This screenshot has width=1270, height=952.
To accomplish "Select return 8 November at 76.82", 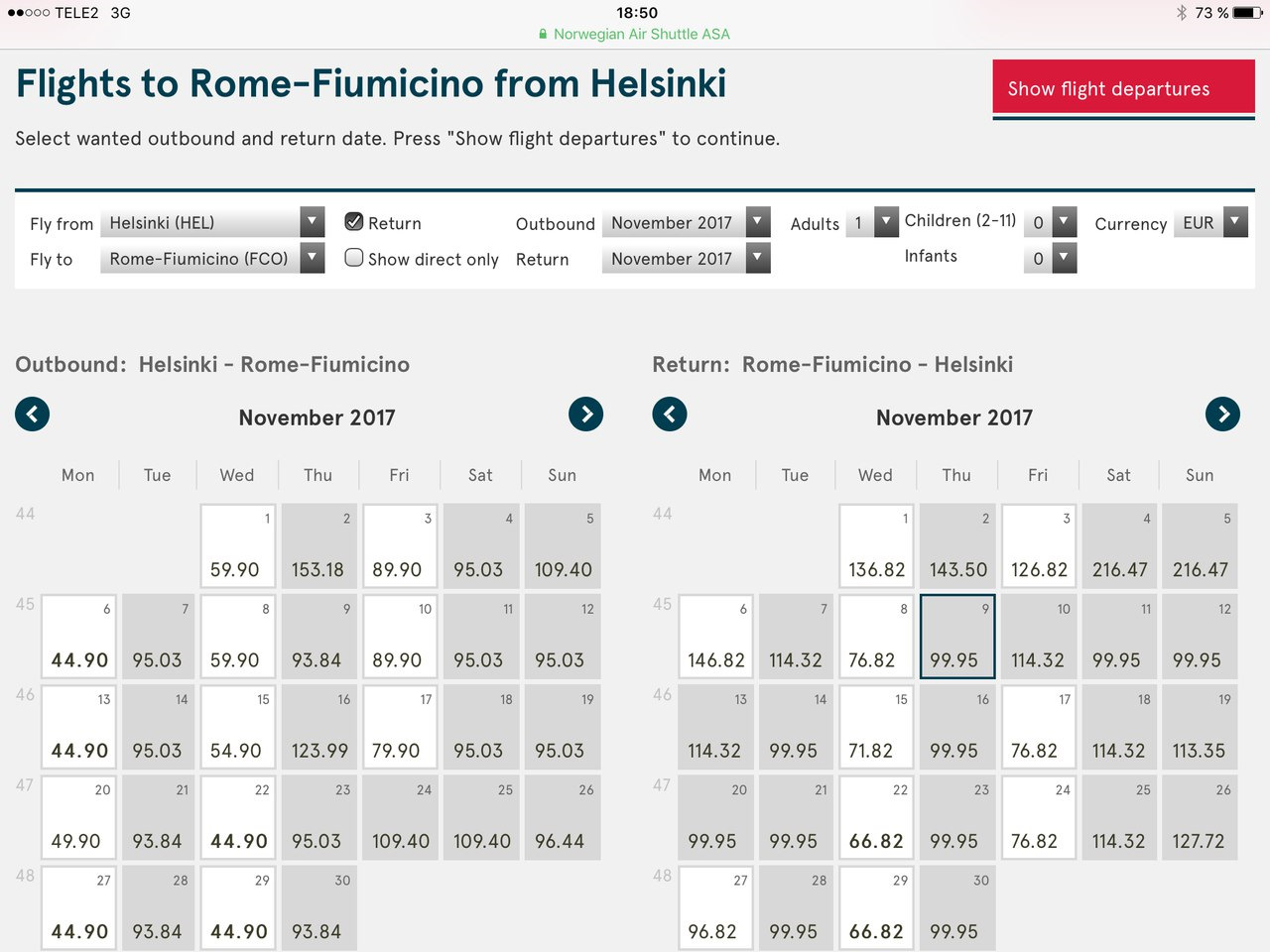I will tap(876, 636).
